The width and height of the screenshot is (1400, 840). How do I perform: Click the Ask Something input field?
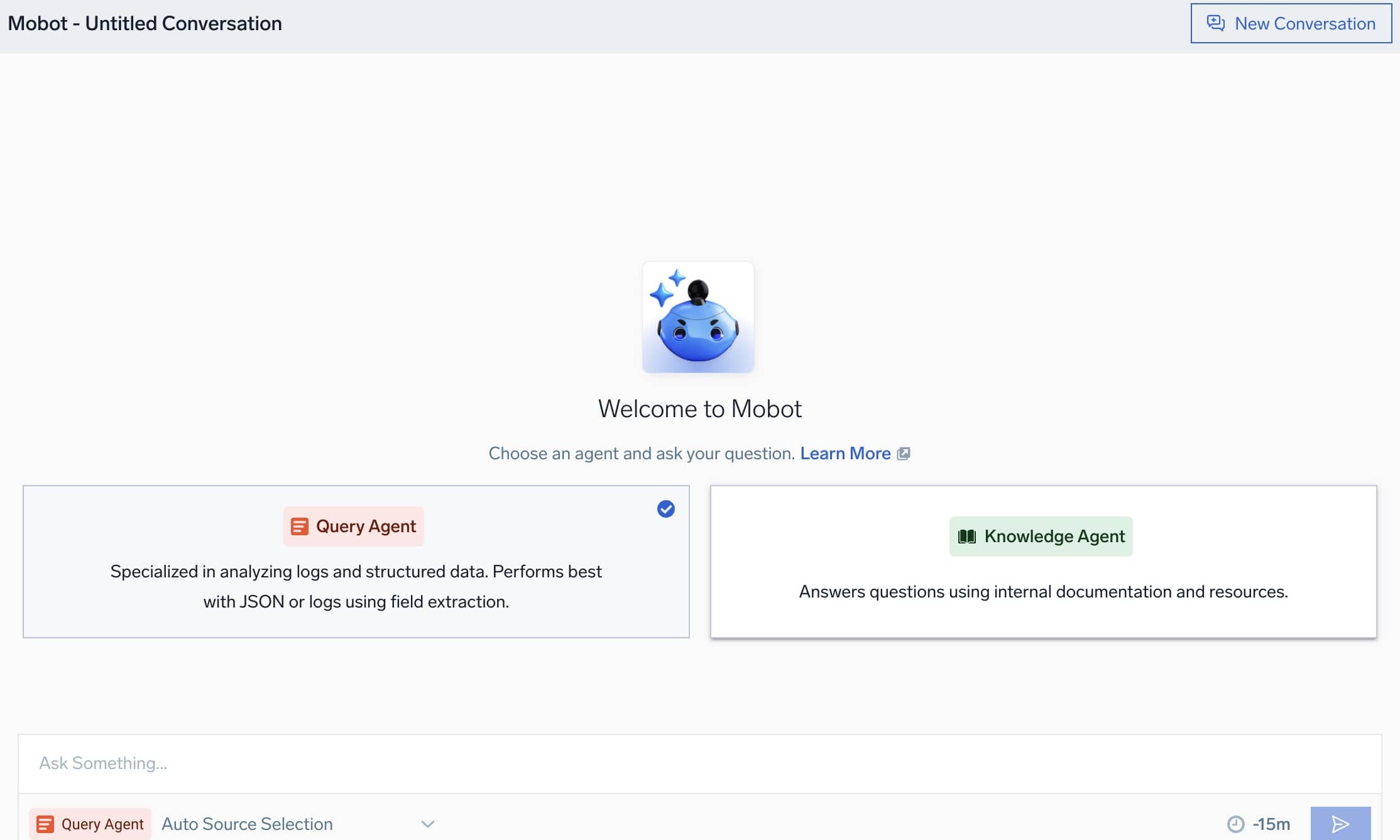(691, 763)
